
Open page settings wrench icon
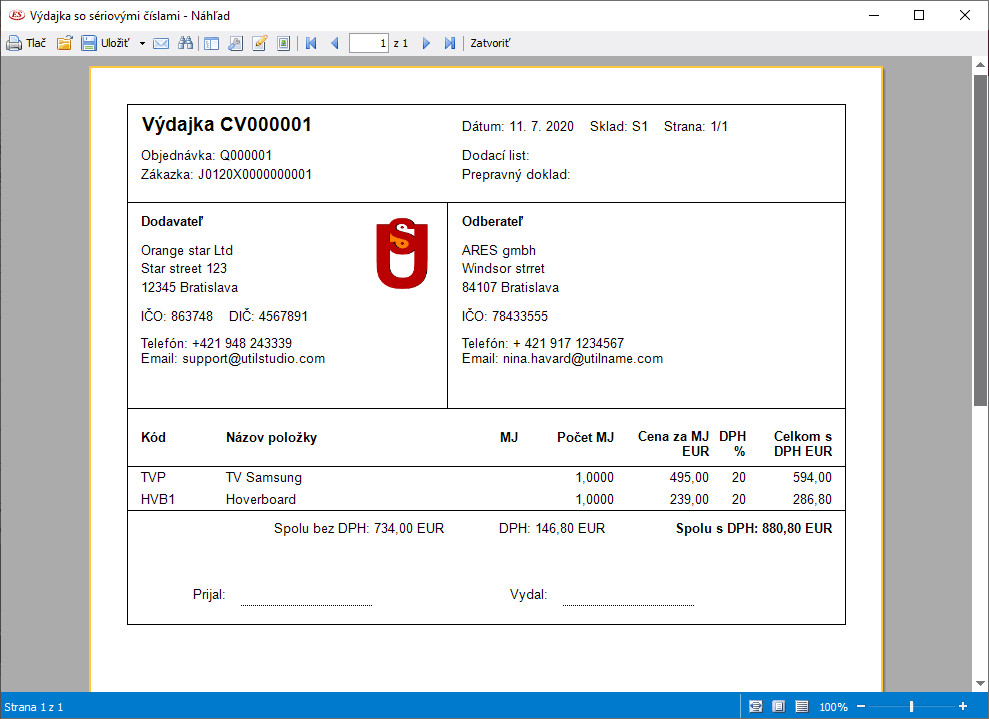tap(235, 43)
